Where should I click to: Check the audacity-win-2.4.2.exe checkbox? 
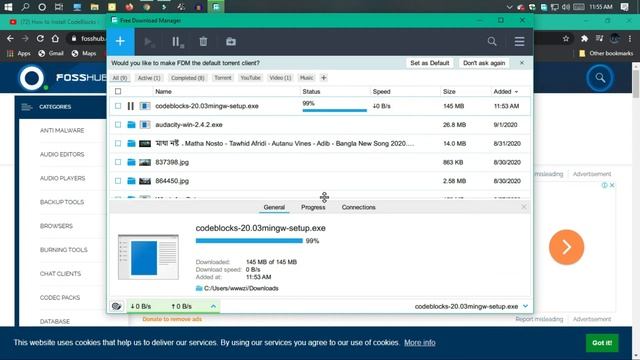click(x=118, y=124)
